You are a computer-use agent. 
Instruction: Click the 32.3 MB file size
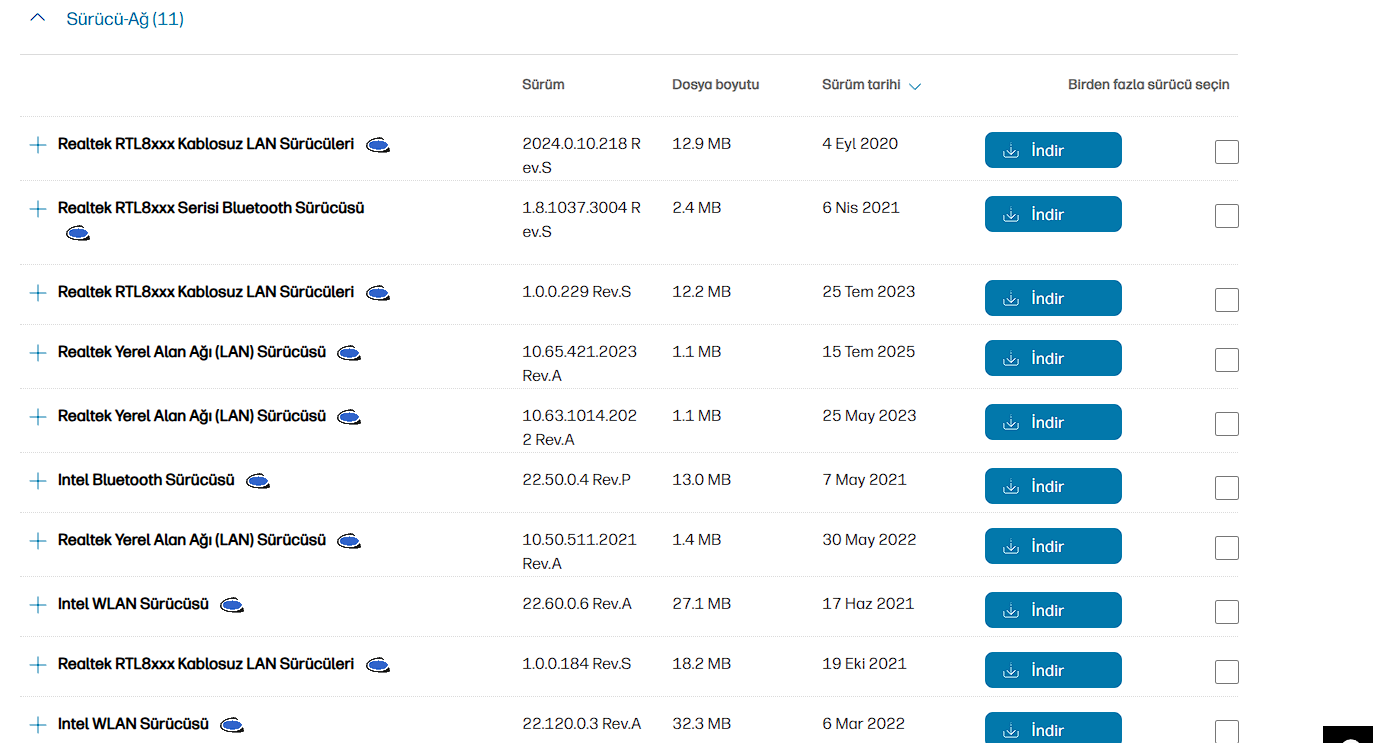[x=701, y=724]
